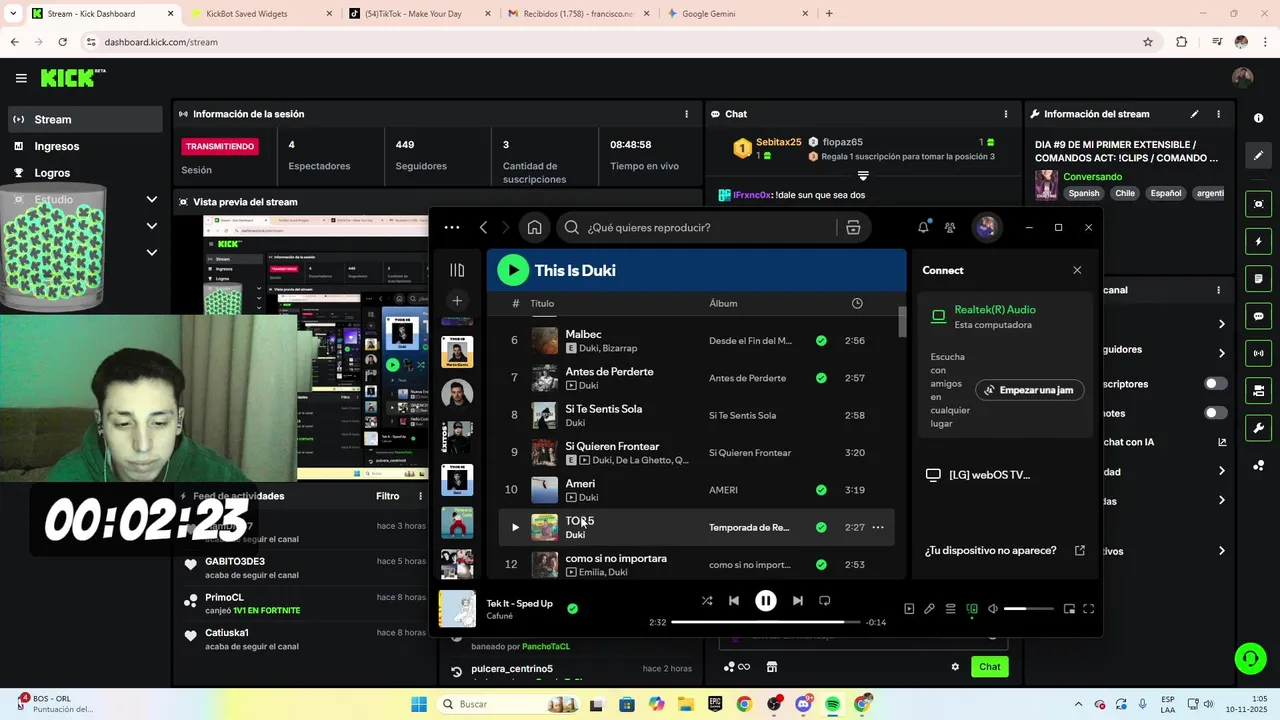Enter Spotify full screen mode
1280x720 pixels.
(1089, 608)
